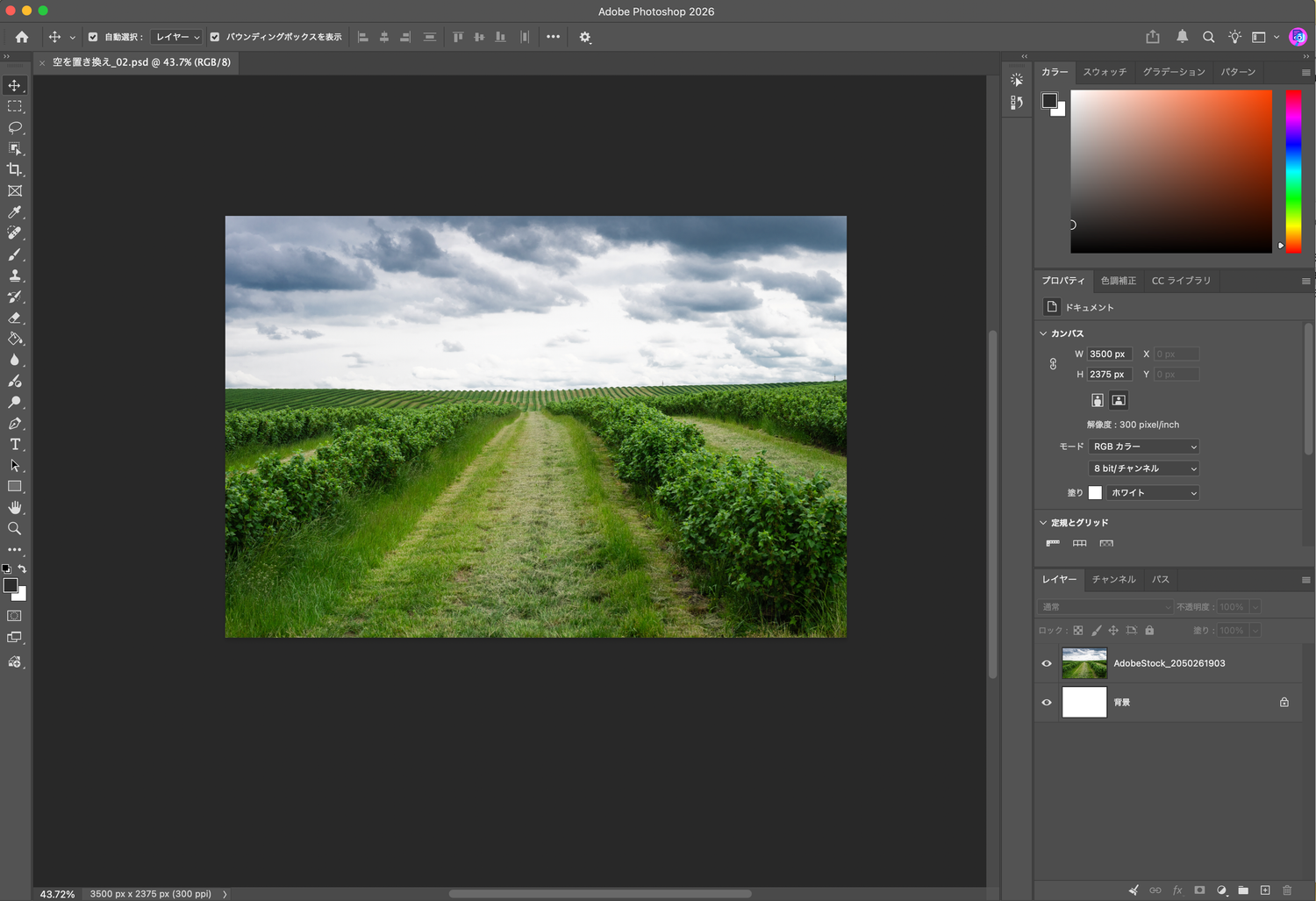Screen dimensions: 1316x901
Task: Select the History Brush tool
Action: pos(15,297)
